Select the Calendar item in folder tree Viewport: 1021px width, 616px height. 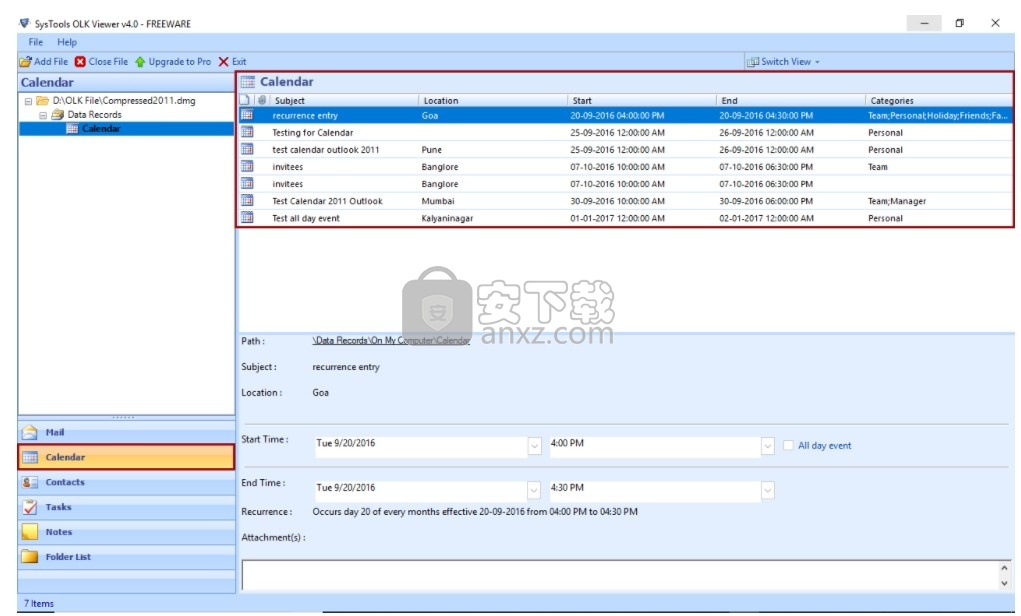click(101, 129)
